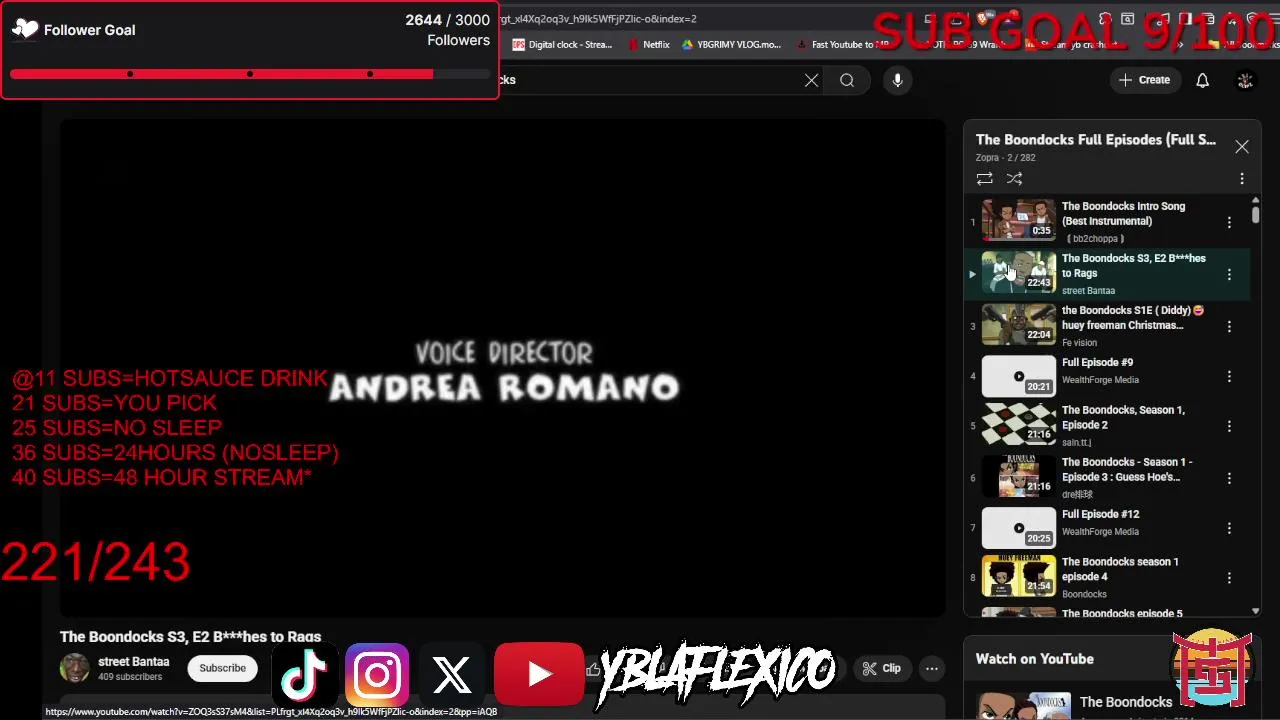Open 'YBGRIMY VLOG' bookmark

731,45
